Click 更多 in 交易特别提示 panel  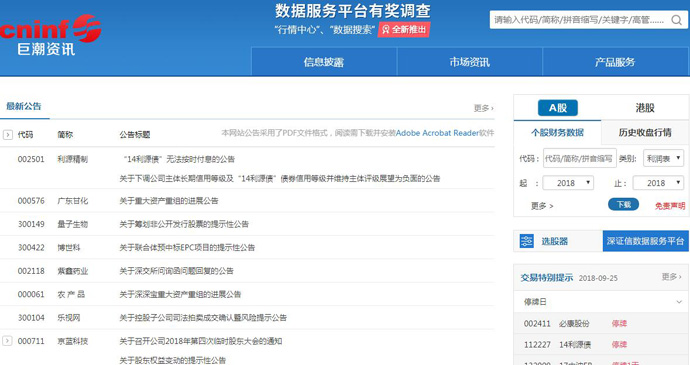(x=671, y=277)
